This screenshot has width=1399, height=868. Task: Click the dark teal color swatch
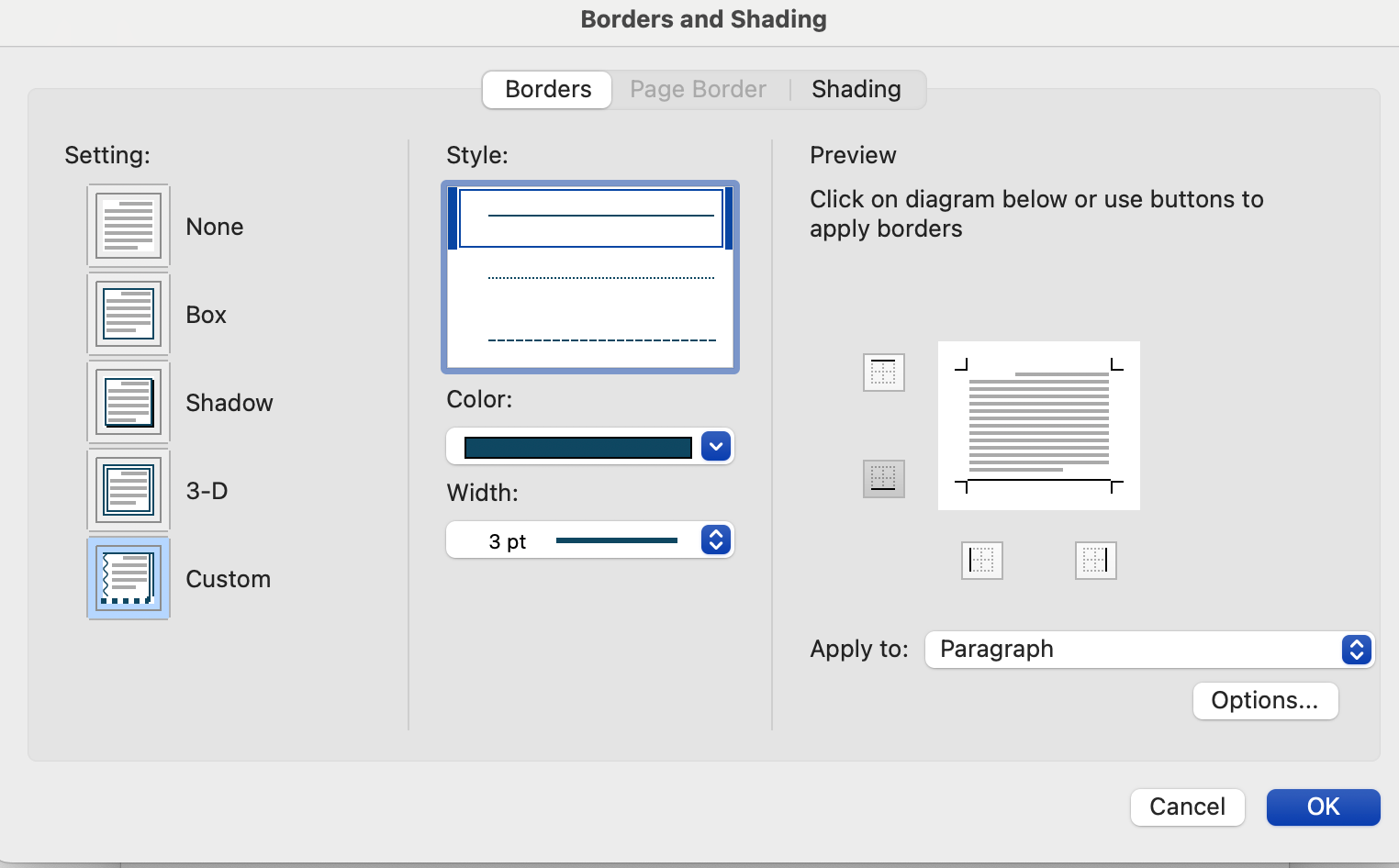pyautogui.click(x=578, y=448)
